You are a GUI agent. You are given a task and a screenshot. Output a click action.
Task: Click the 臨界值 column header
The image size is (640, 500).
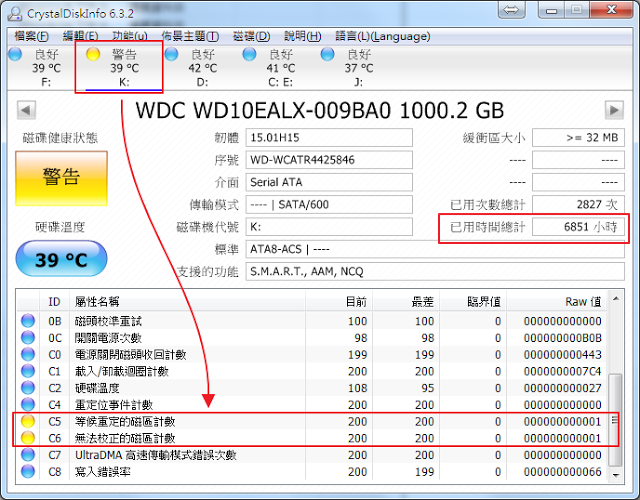pyautogui.click(x=473, y=302)
